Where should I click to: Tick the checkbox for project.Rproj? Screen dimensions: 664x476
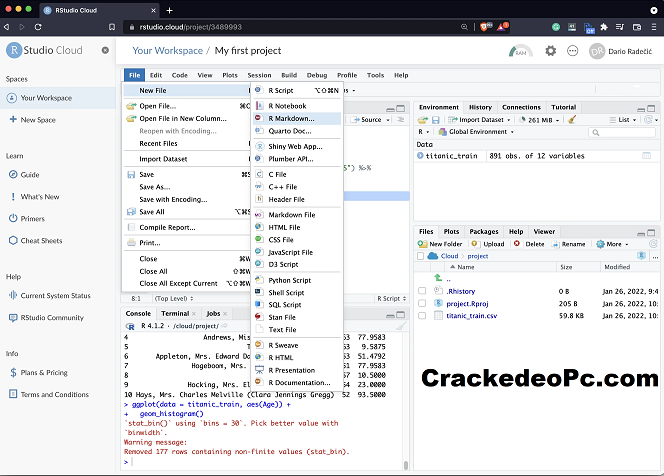(422, 303)
